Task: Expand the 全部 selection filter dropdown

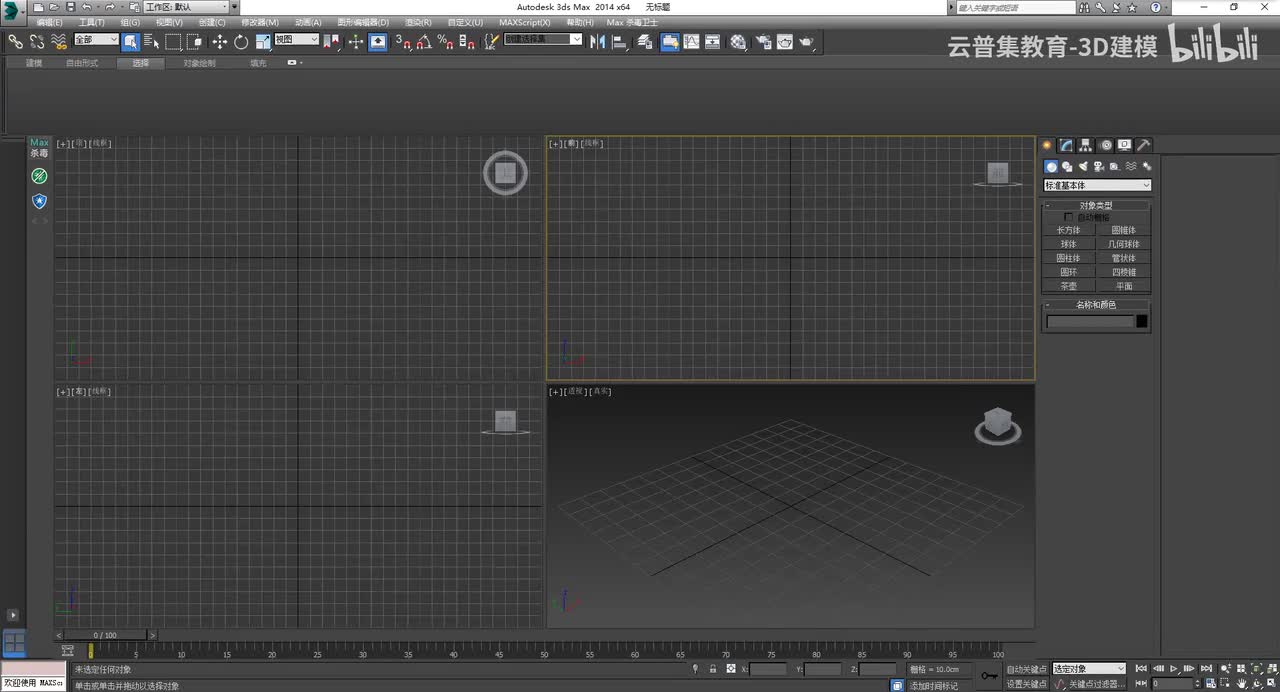Action: point(96,40)
